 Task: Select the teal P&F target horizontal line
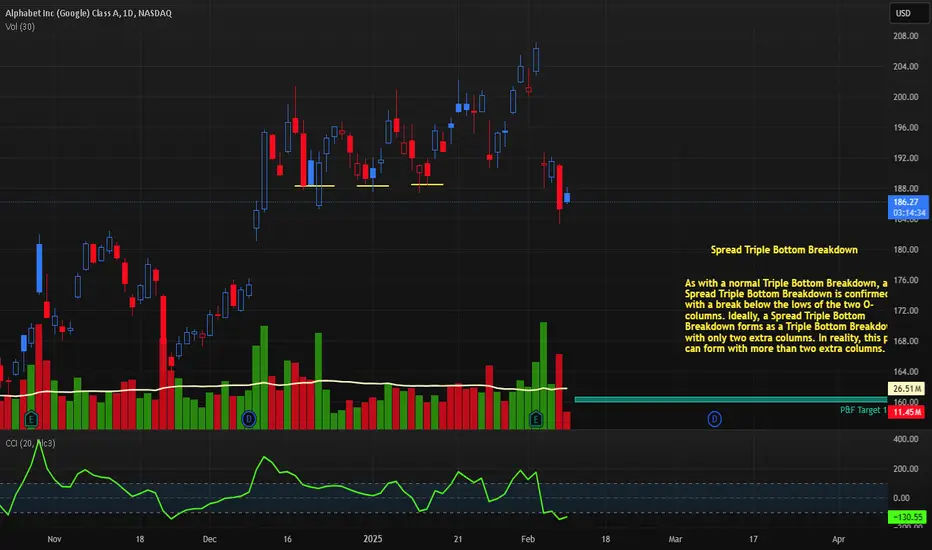click(731, 400)
